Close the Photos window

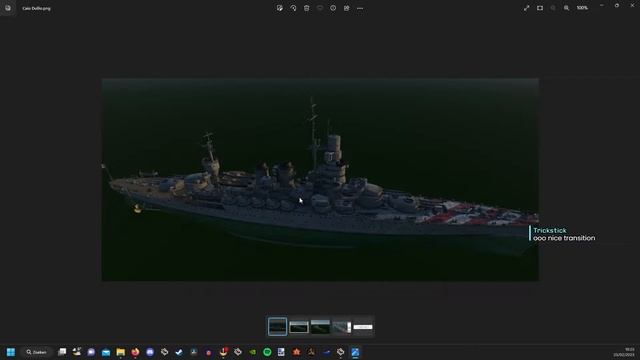(x=632, y=6)
